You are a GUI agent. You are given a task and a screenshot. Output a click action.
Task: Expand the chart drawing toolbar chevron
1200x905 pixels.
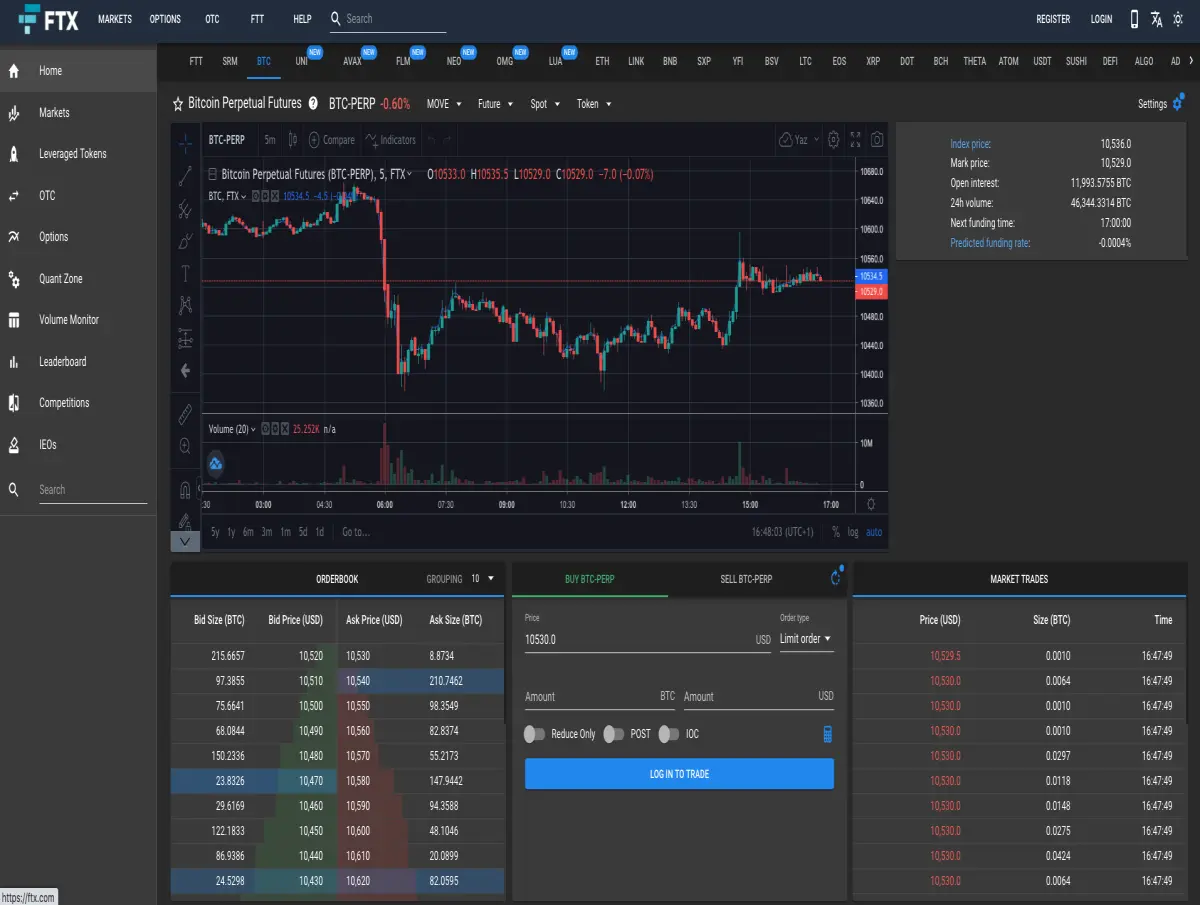click(x=185, y=541)
